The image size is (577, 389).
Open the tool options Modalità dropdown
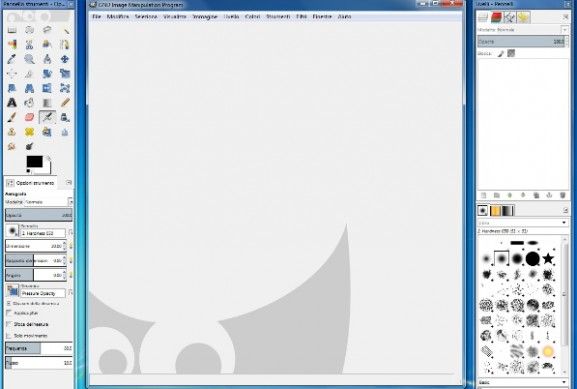[39, 202]
